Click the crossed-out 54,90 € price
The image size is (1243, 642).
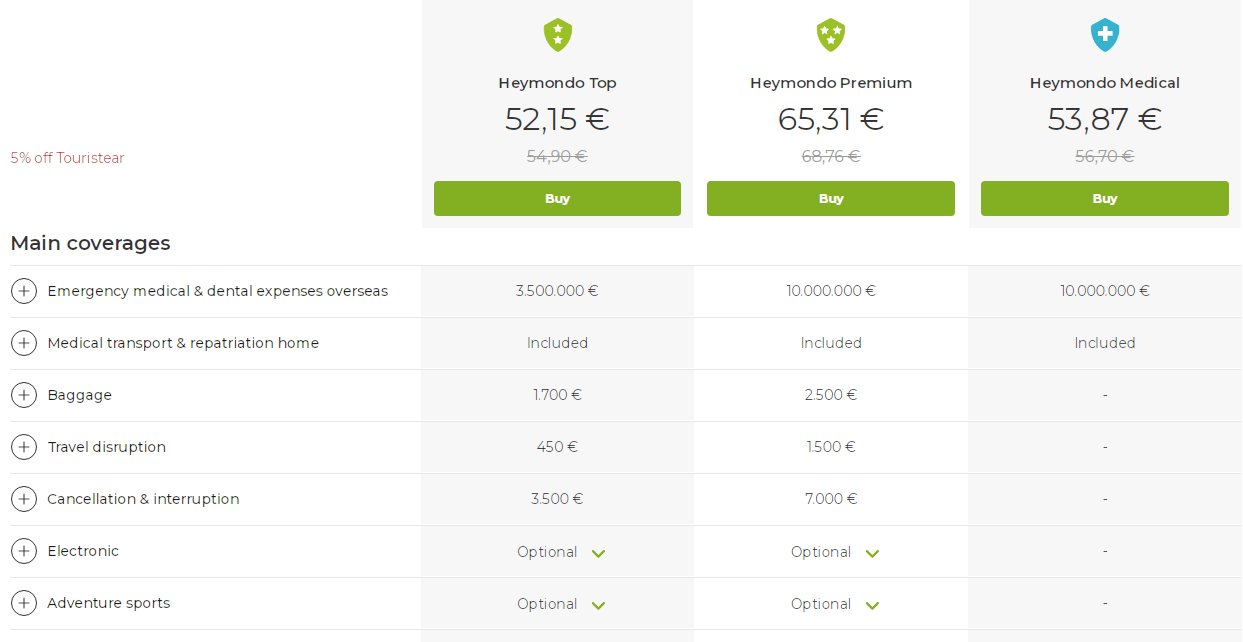point(557,156)
